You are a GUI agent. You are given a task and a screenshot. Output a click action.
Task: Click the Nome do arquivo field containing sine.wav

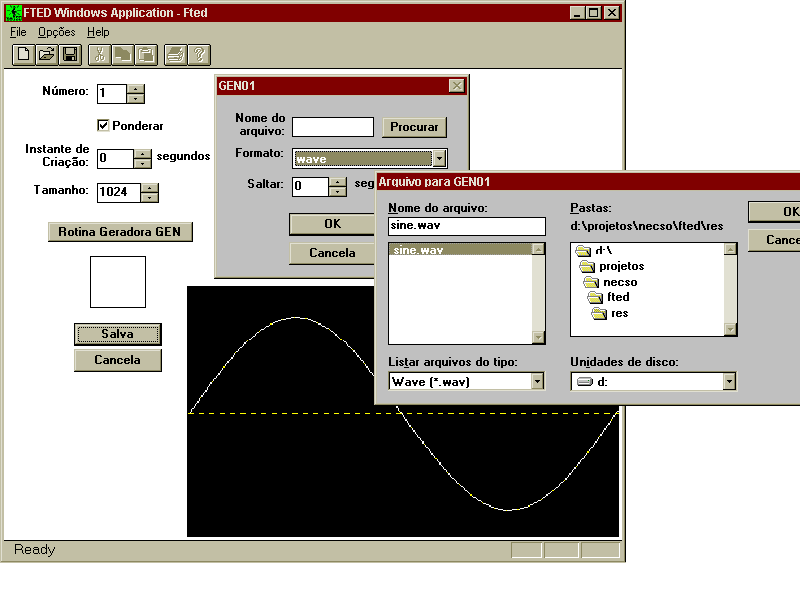click(466, 227)
